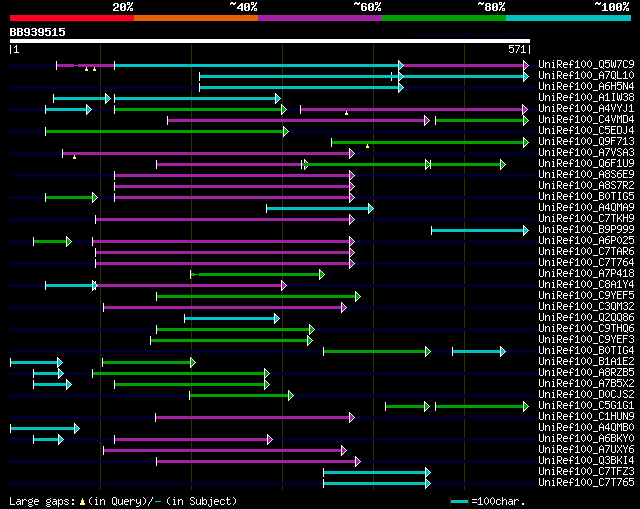This screenshot has width=640, height=509.
Task: Click the purple alignment bar in C1HUN9 row
Action: click(x=255, y=417)
